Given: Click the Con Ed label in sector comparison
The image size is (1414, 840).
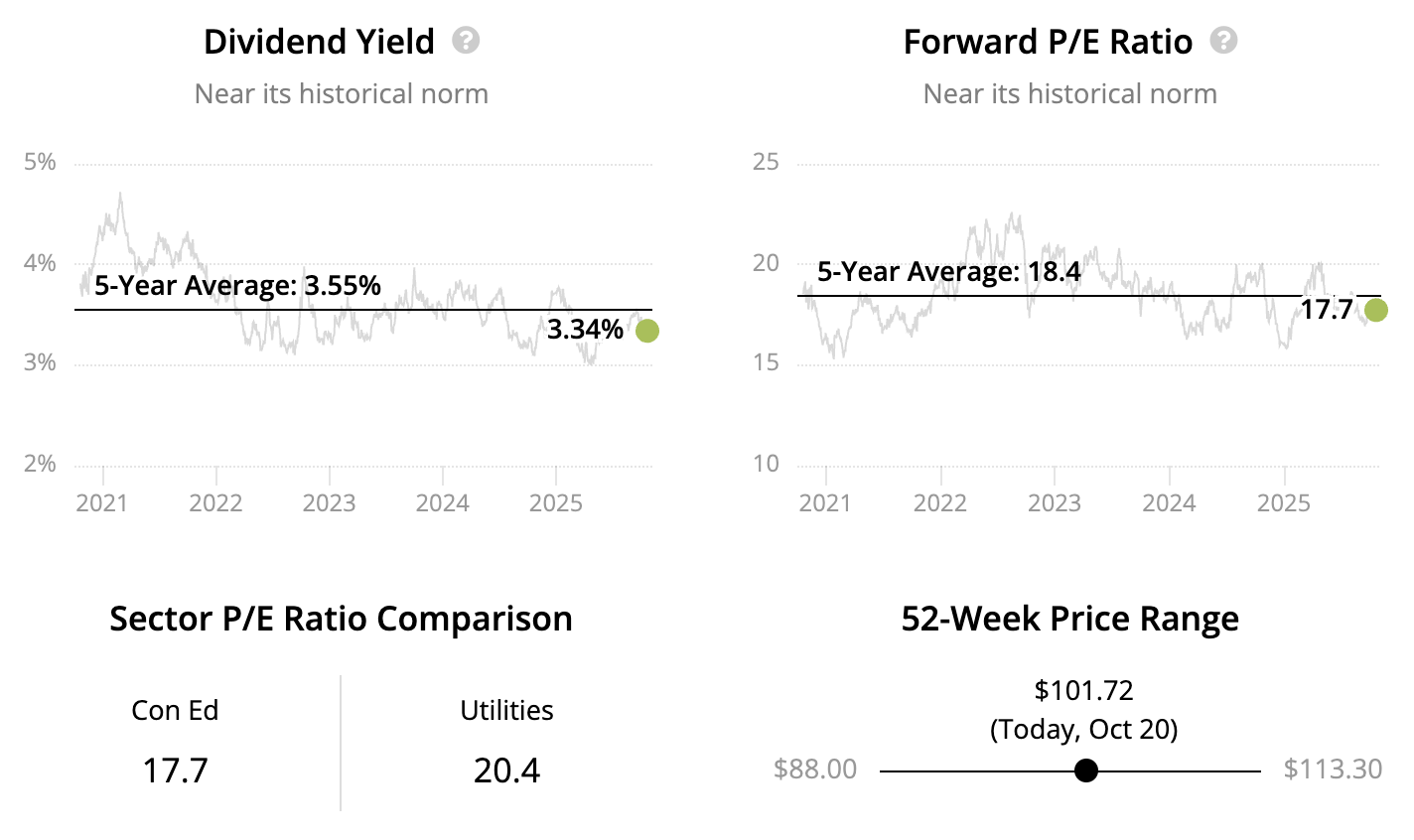Looking at the screenshot, I should (175, 711).
